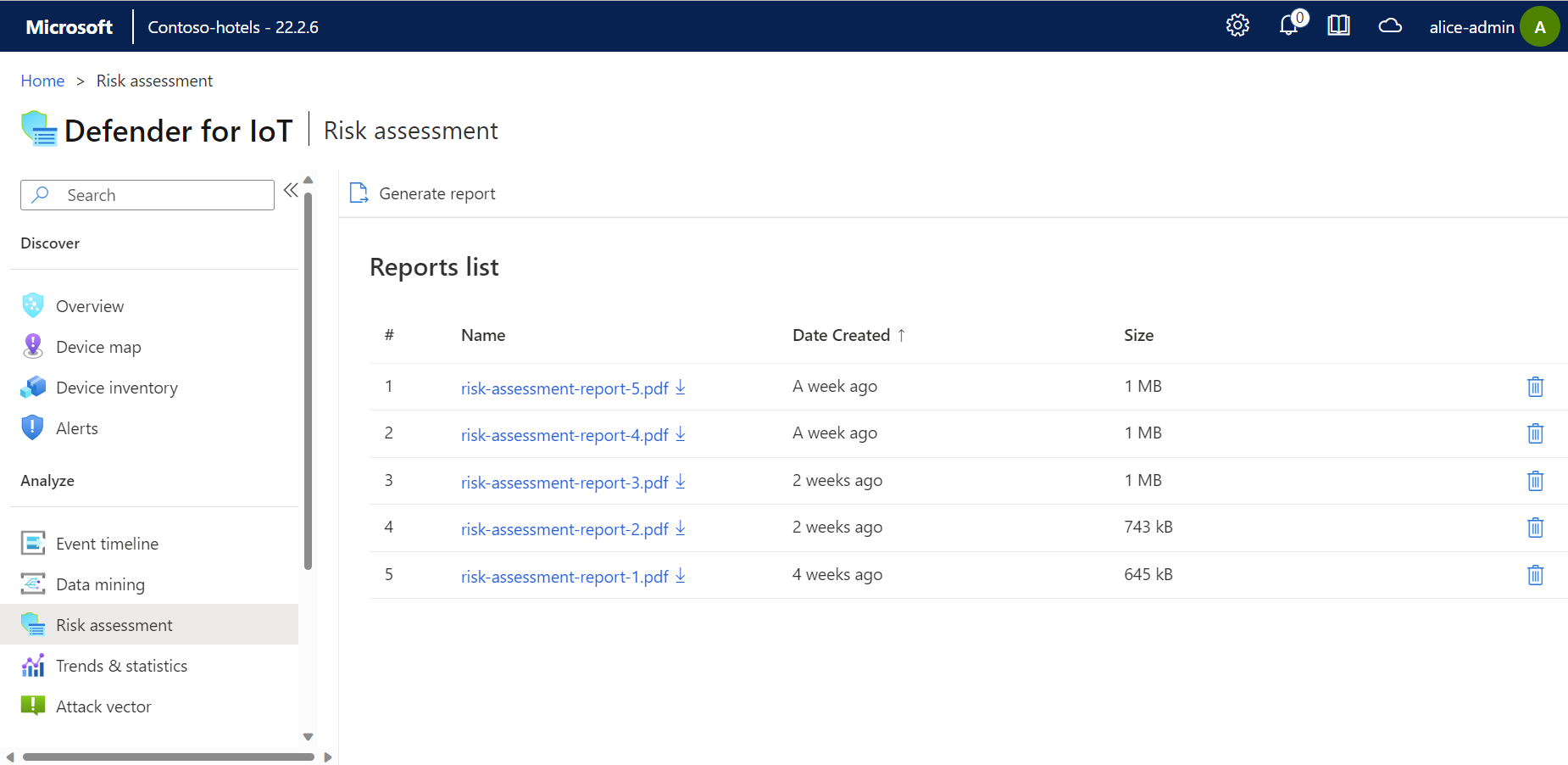Image resolution: width=1568 pixels, height=765 pixels.
Task: Click sidebar scroll down arrow
Action: click(x=308, y=737)
